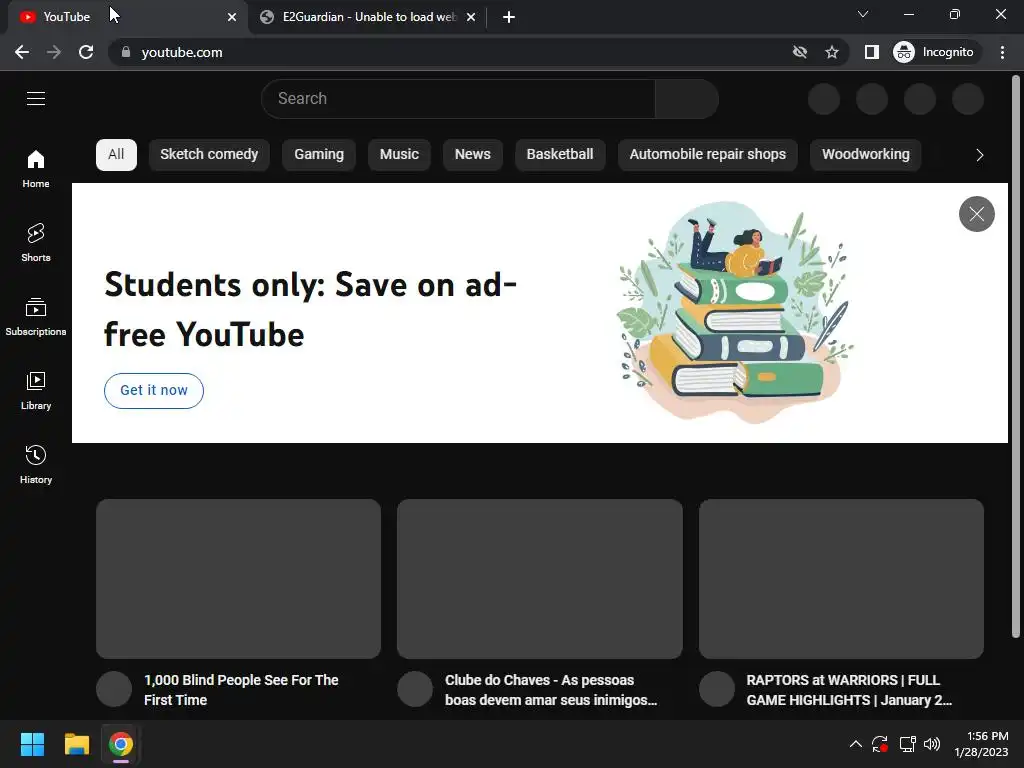Click the YouTube Search field
1024x768 pixels.
tap(458, 99)
